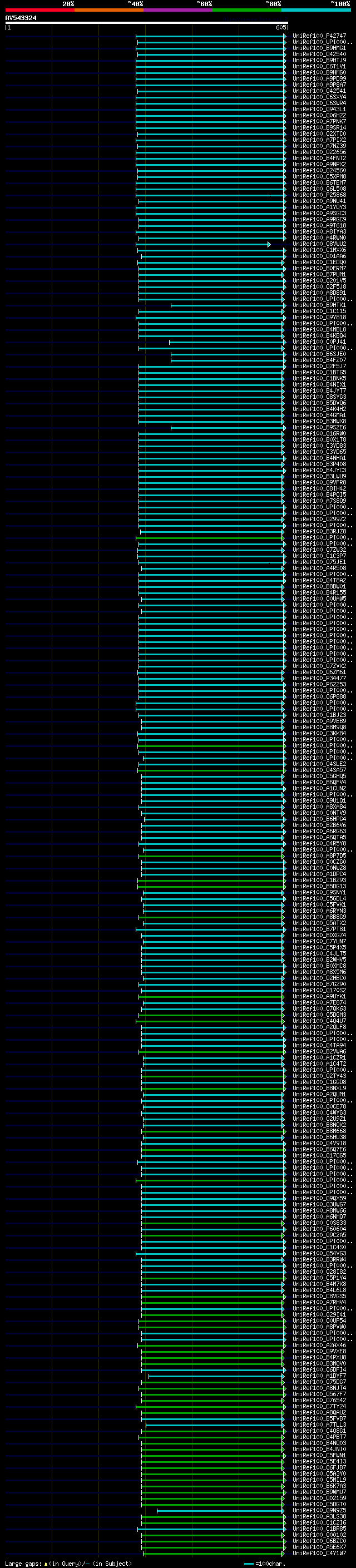Click hit label UniRef100_Q42541
This screenshot has height=1568, width=356.
(319, 91)
